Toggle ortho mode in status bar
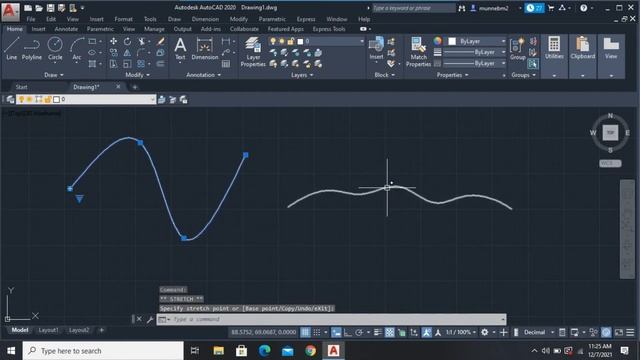The image size is (640, 360). (x=348, y=332)
